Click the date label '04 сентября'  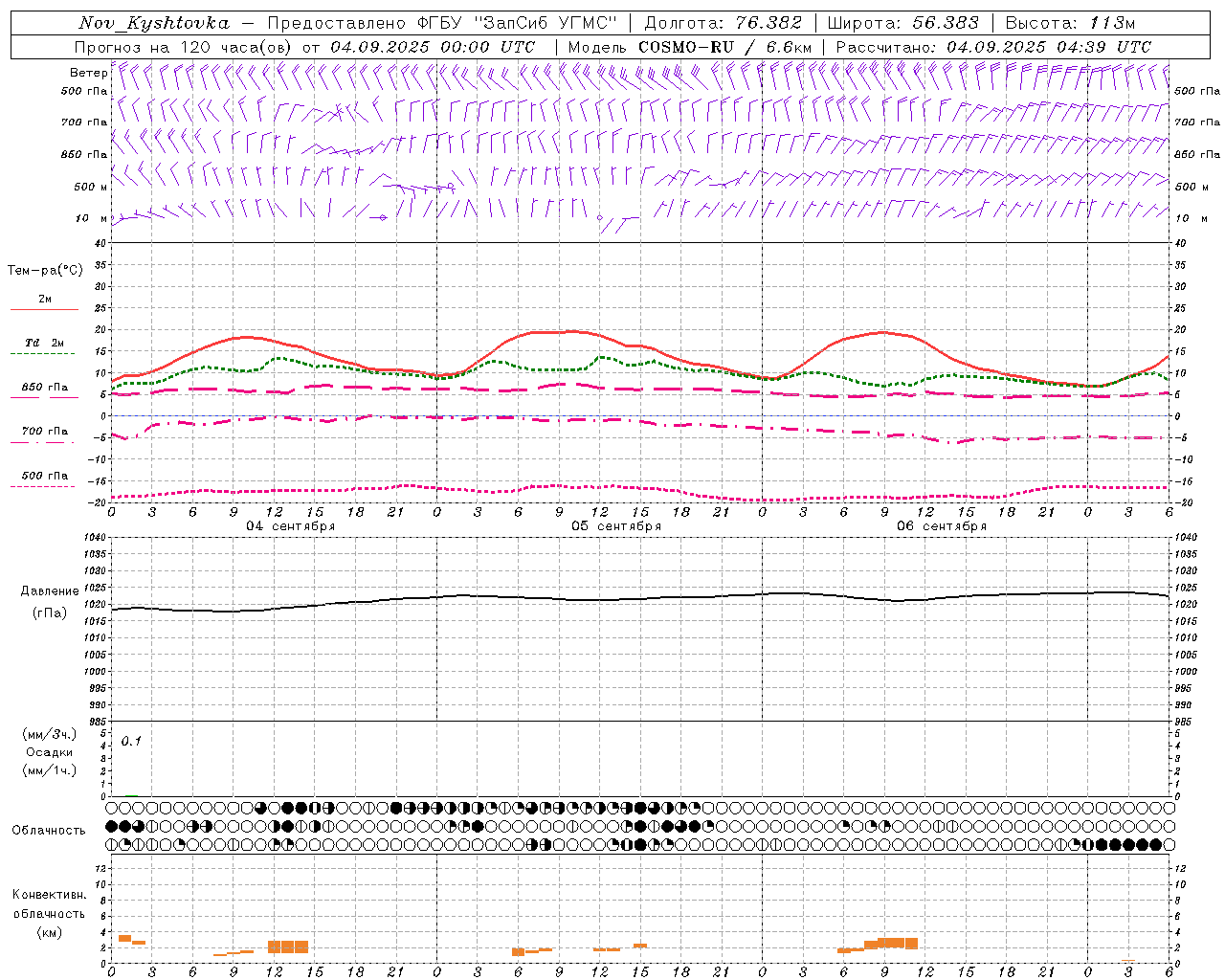[x=290, y=526]
